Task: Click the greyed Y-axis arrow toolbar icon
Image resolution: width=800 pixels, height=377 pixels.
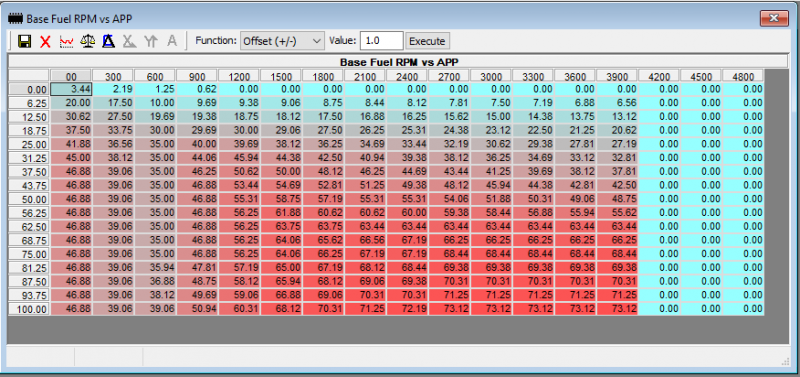Action: pos(151,41)
